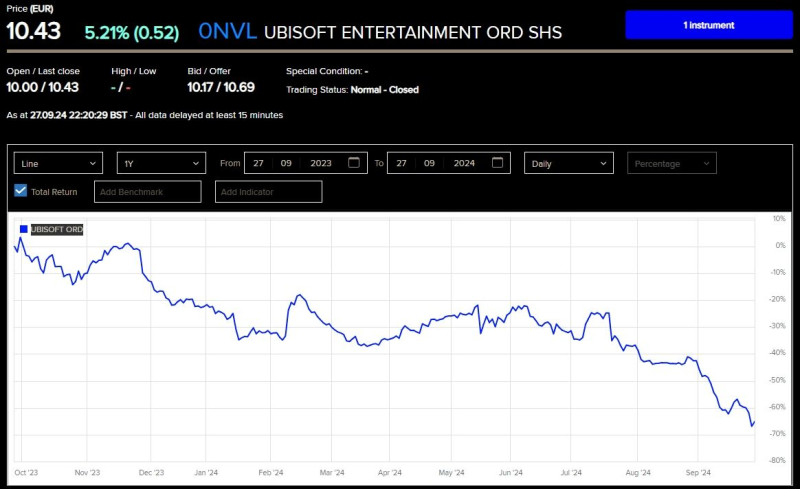Click the UBISOFT ORD legend label

pos(57,229)
